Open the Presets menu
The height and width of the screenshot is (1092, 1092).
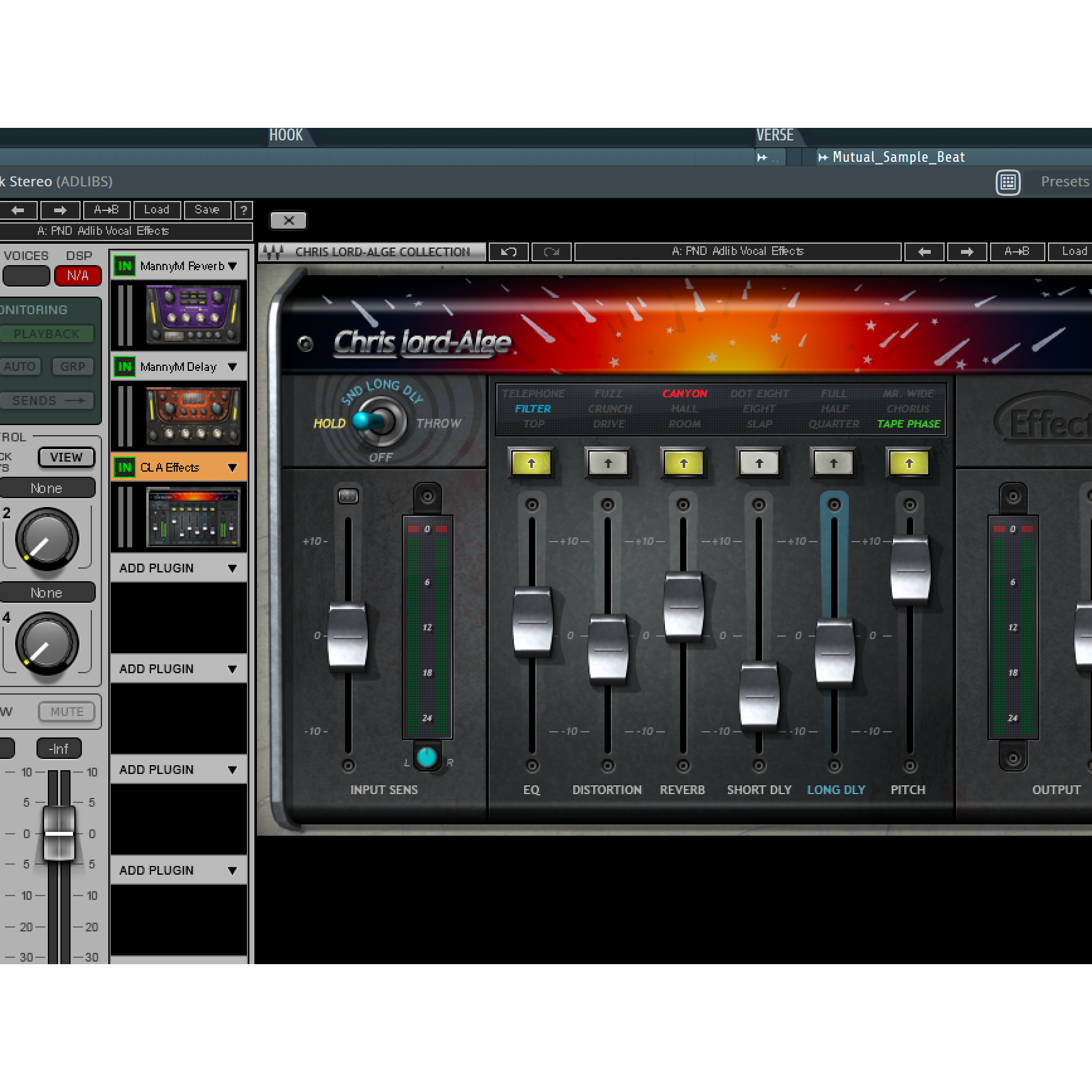[1064, 182]
